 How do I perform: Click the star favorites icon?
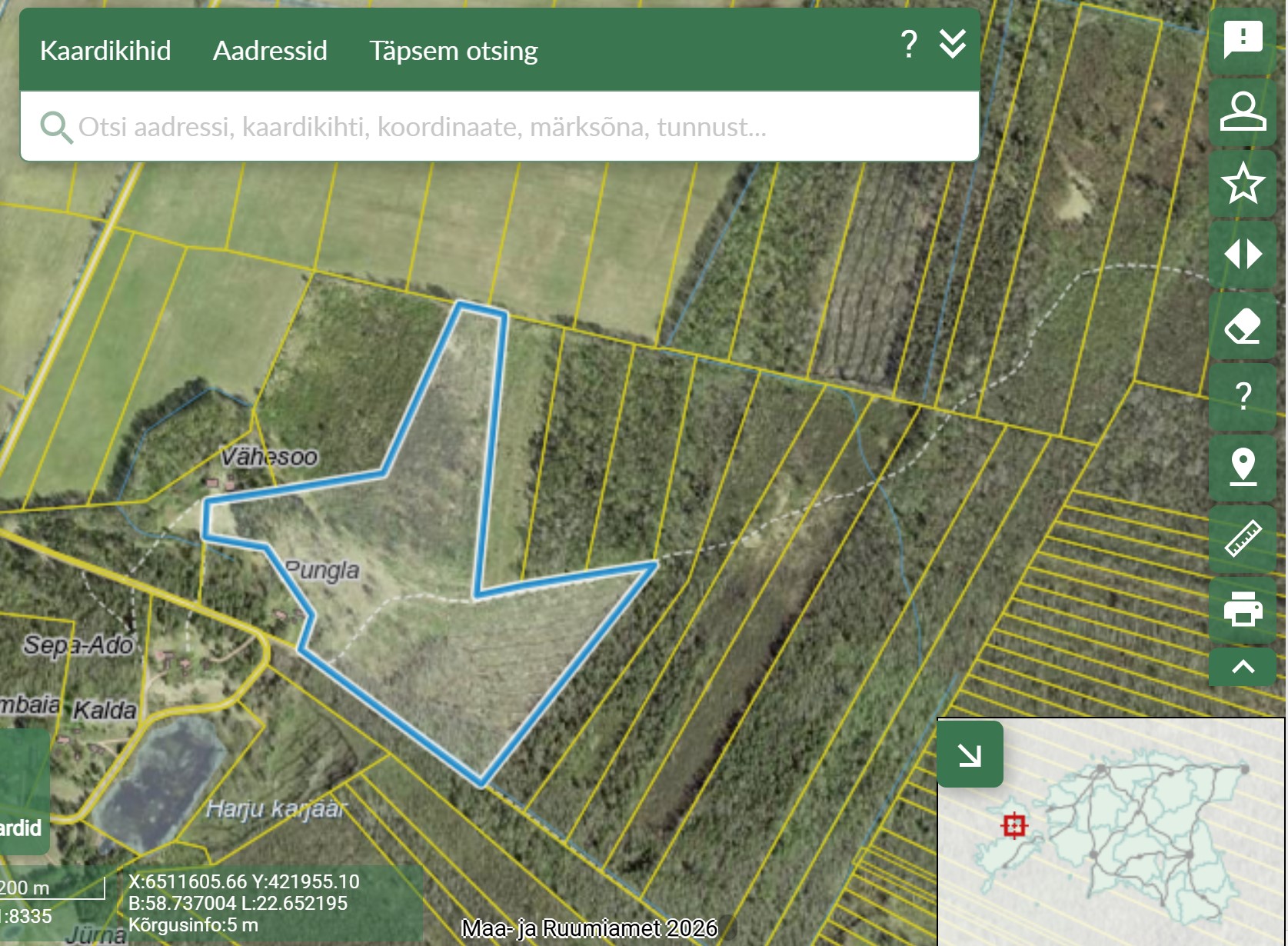coord(1243,184)
